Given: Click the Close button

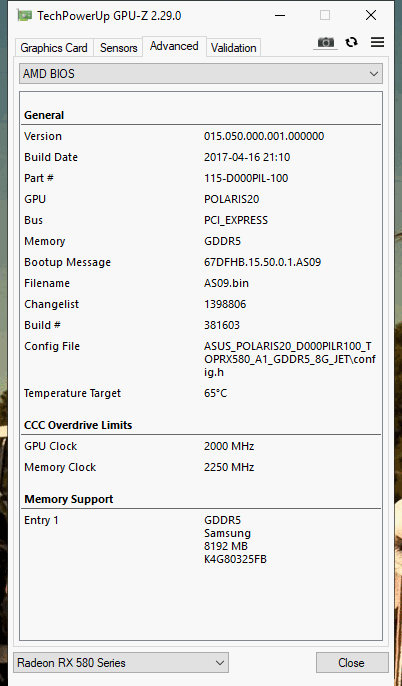Looking at the screenshot, I should click(352, 662).
